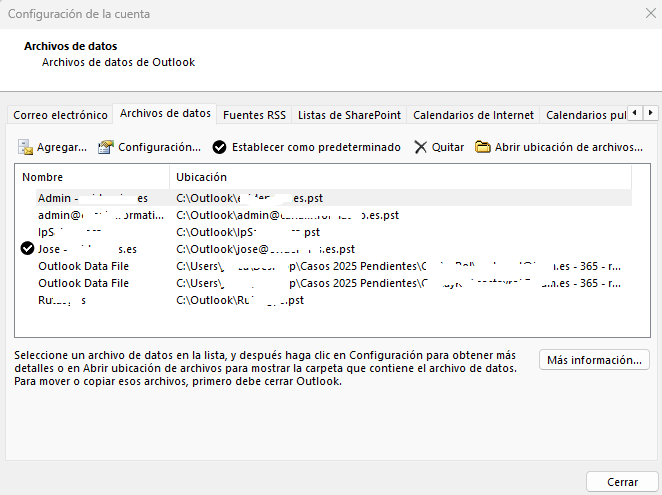This screenshot has width=662, height=495.
Task: Click the C:\Outlook\Ru location cell in the last row
Action: click(240, 300)
